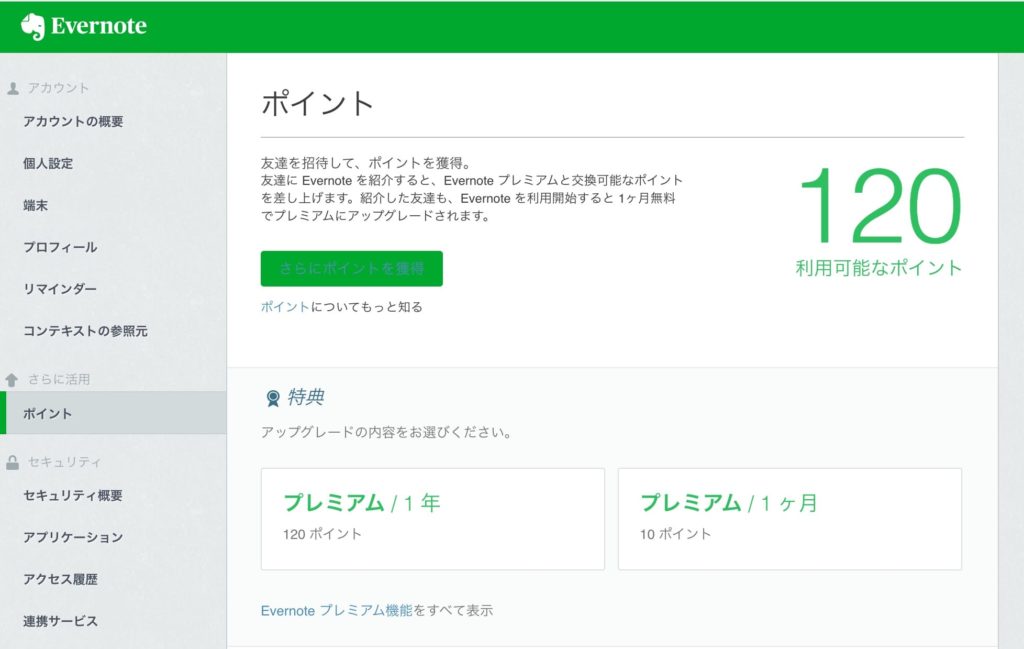The image size is (1024, 649).
Task: Choose the プレミアム / 1 年 reward card
Action: point(432,519)
